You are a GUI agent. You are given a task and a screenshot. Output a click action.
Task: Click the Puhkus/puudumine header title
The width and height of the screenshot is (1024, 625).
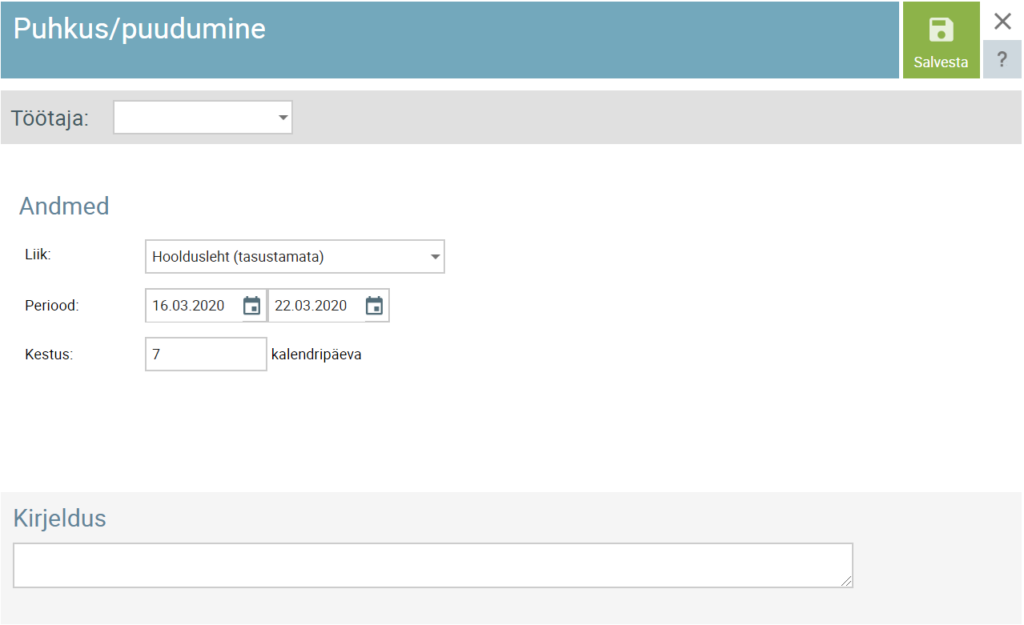point(139,29)
